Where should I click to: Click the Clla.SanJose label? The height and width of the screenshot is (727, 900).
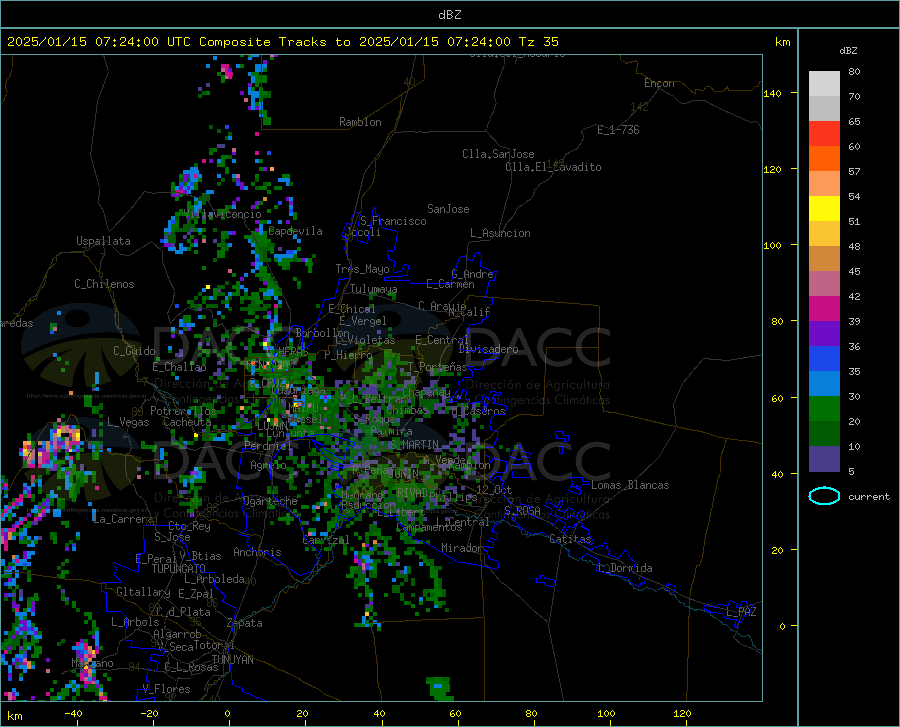pyautogui.click(x=498, y=154)
